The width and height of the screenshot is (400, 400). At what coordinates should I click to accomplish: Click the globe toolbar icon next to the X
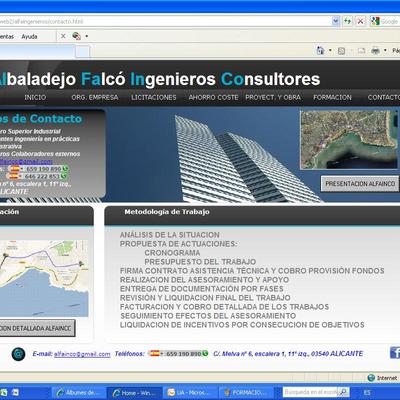tap(76, 36)
